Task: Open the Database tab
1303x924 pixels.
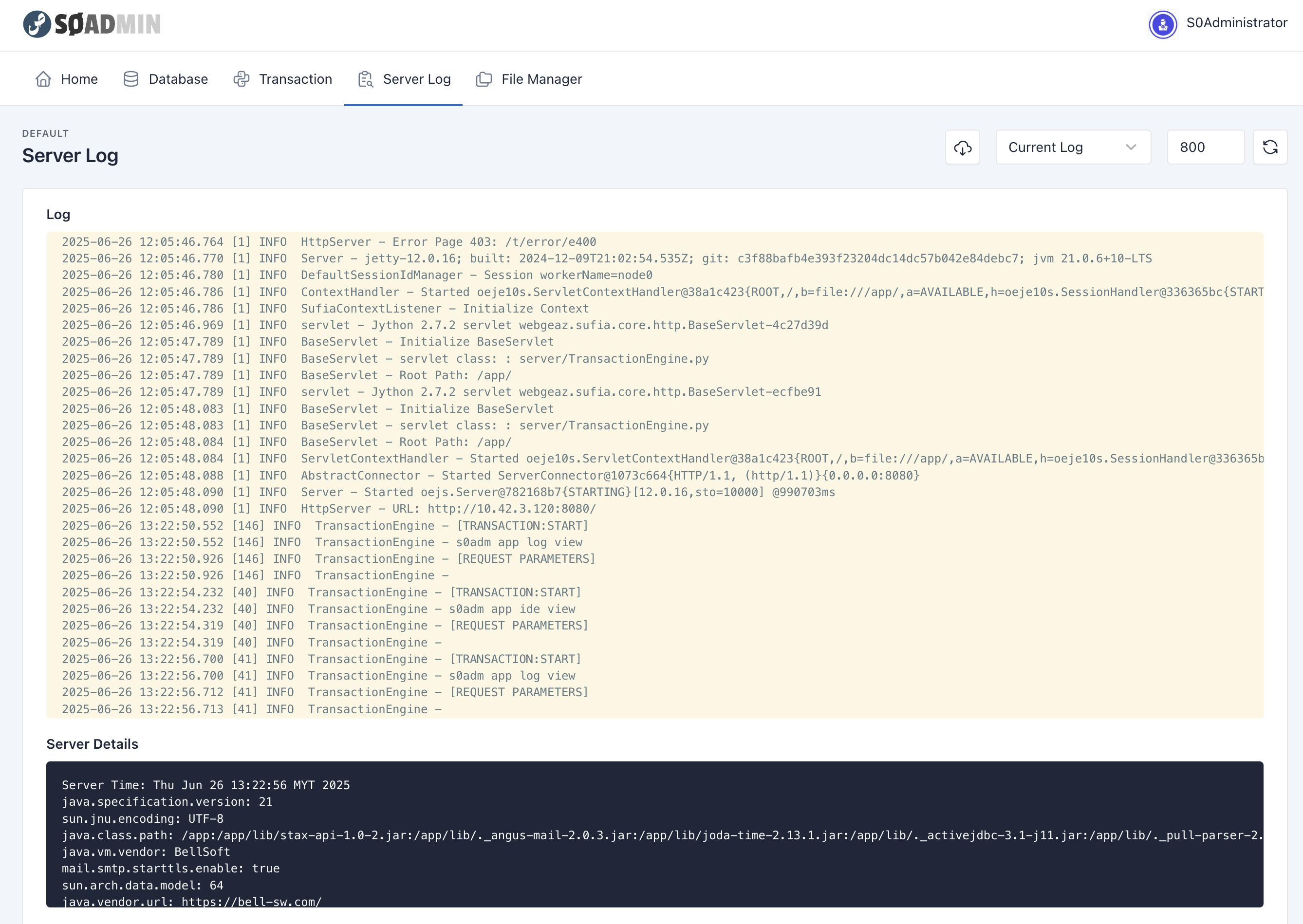Action: (x=166, y=79)
